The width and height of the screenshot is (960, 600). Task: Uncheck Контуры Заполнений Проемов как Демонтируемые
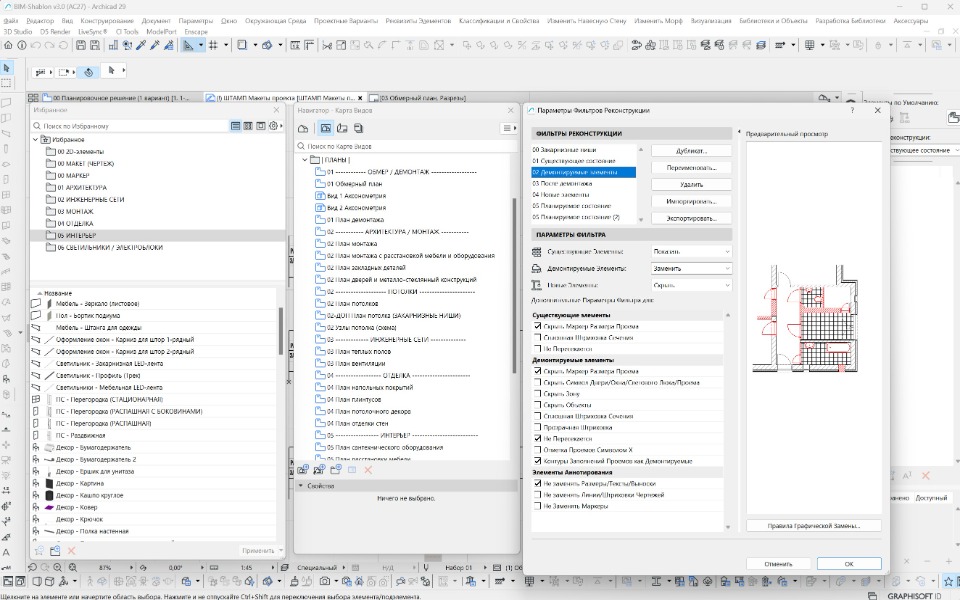pos(538,461)
